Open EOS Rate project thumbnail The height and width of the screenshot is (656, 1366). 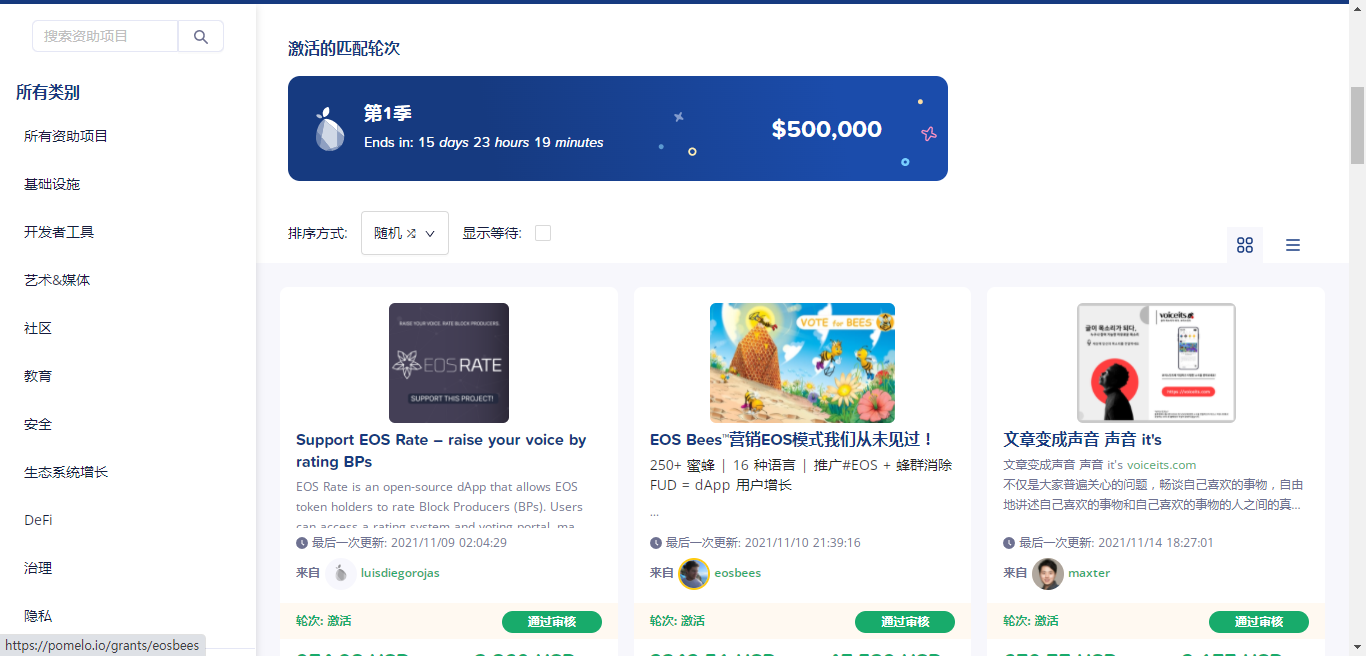[x=449, y=363]
